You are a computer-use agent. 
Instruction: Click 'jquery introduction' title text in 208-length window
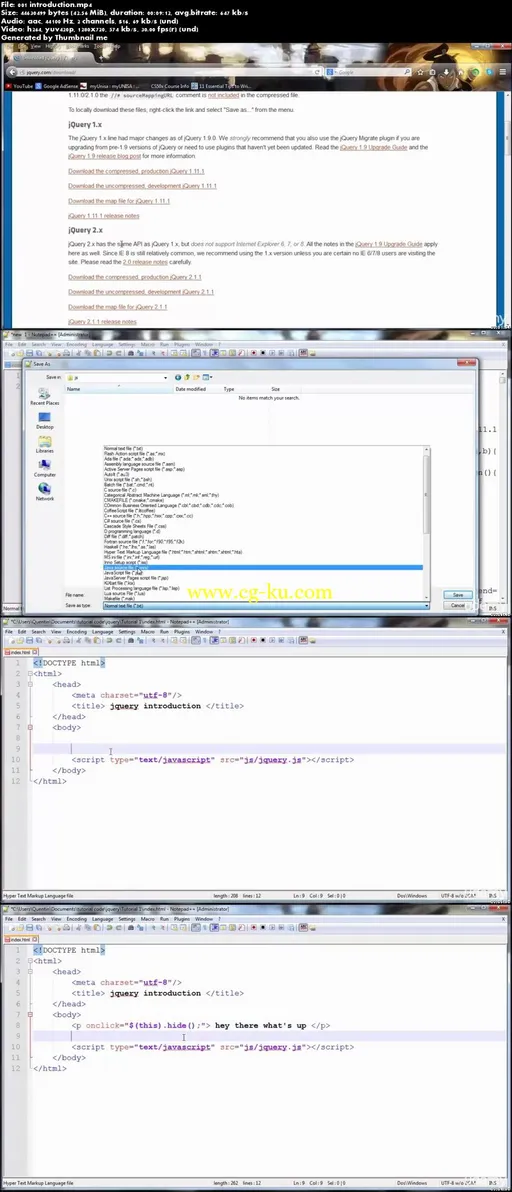[x=155, y=705]
